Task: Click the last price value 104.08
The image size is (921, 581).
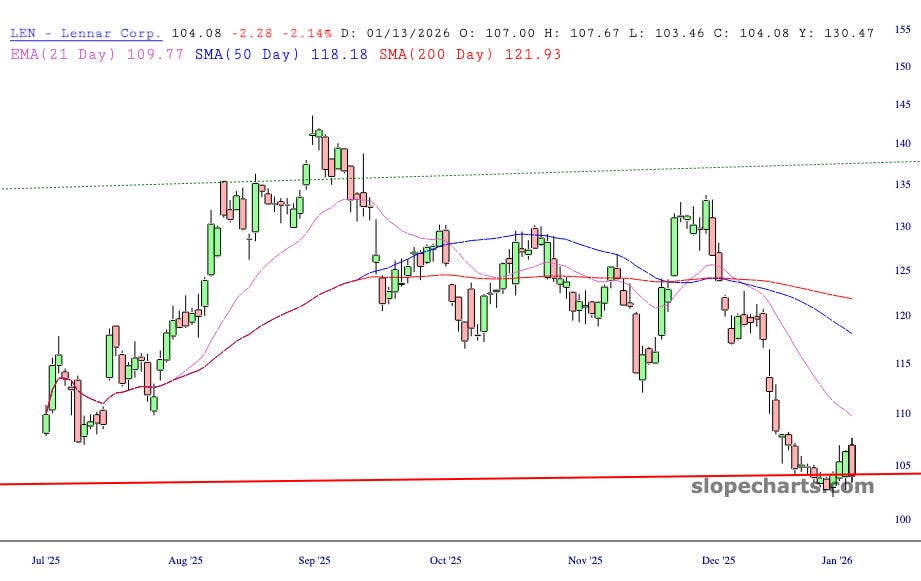Action: click(x=197, y=33)
